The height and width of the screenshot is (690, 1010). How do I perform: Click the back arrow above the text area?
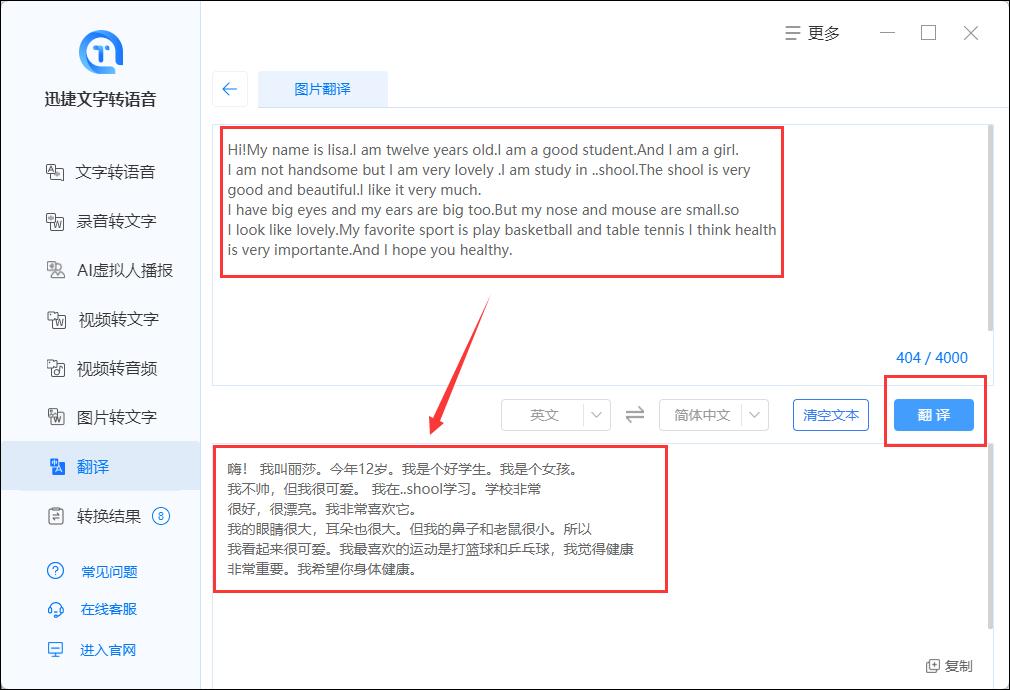(230, 89)
